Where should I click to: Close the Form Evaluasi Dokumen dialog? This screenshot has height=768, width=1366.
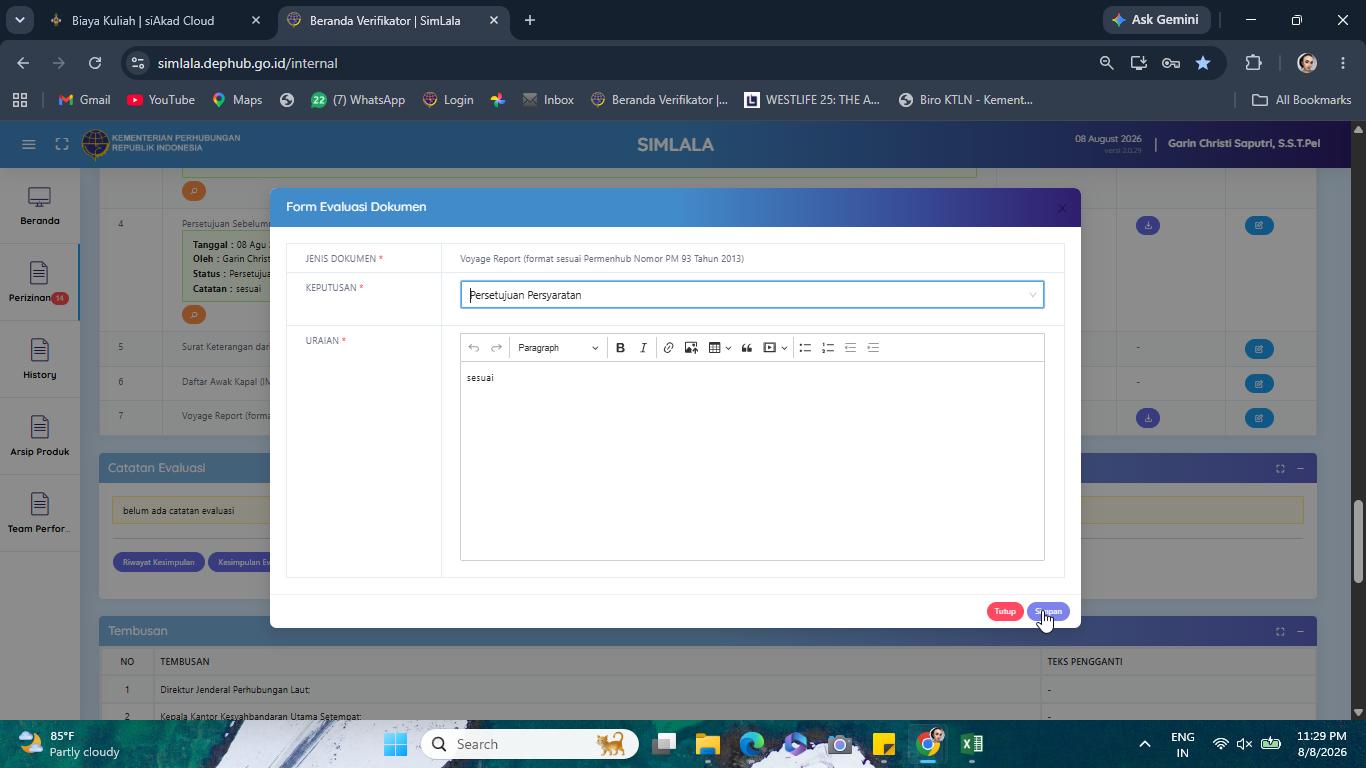pyautogui.click(x=1062, y=208)
